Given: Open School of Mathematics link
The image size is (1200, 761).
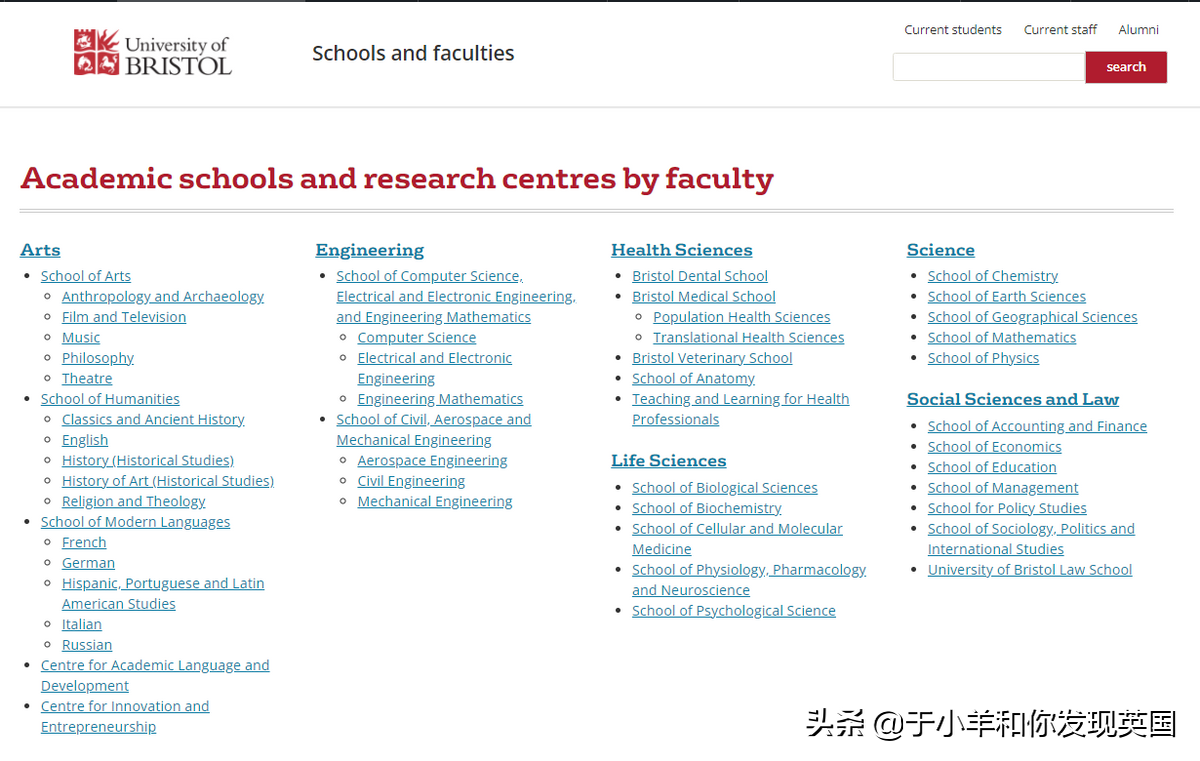Looking at the screenshot, I should tap(1002, 337).
